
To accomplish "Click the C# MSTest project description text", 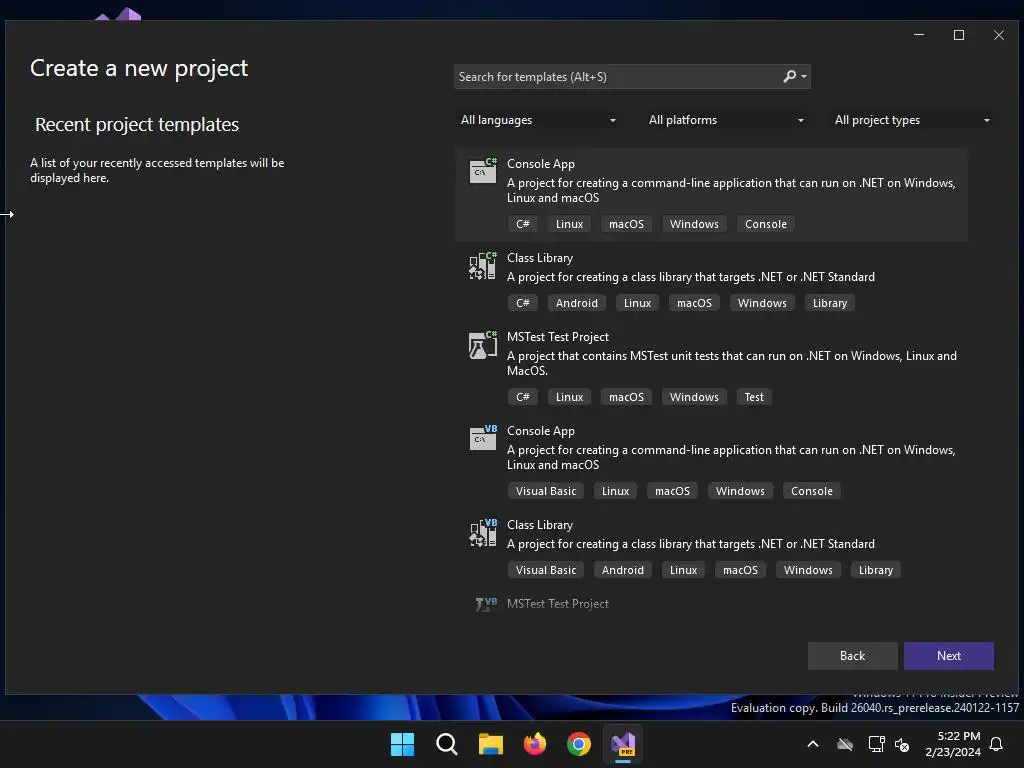I will (731, 363).
